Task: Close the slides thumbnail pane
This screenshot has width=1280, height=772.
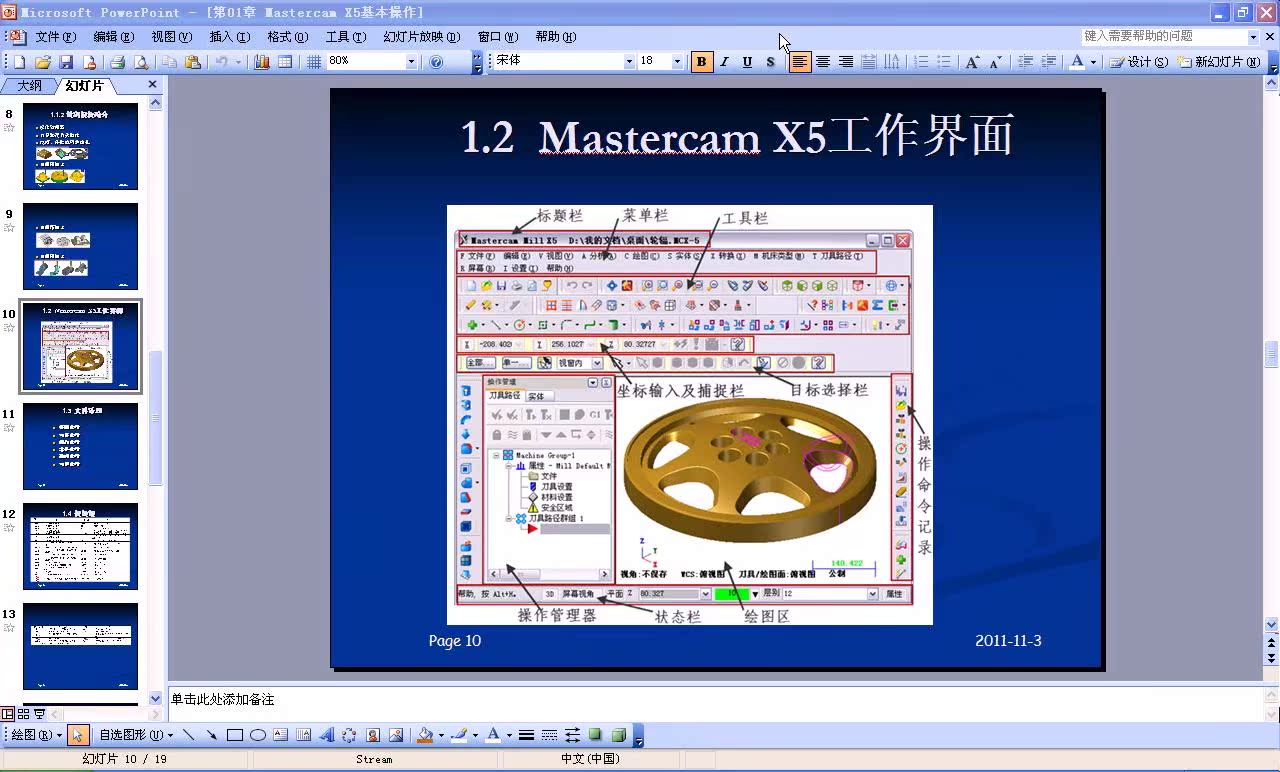Action: tap(153, 85)
